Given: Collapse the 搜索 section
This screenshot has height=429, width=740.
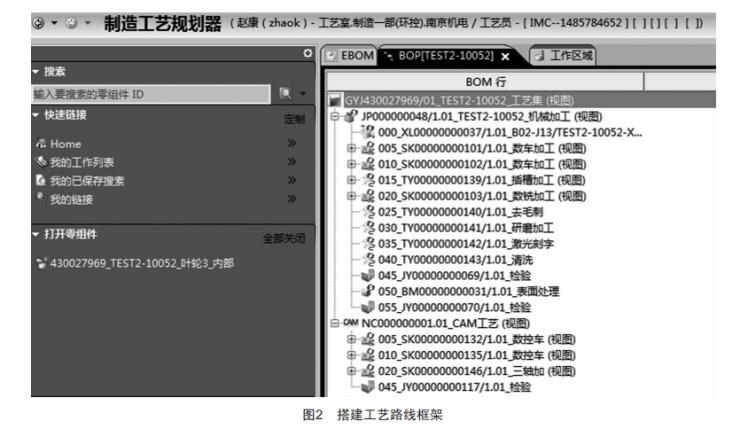Looking at the screenshot, I should coord(36,72).
